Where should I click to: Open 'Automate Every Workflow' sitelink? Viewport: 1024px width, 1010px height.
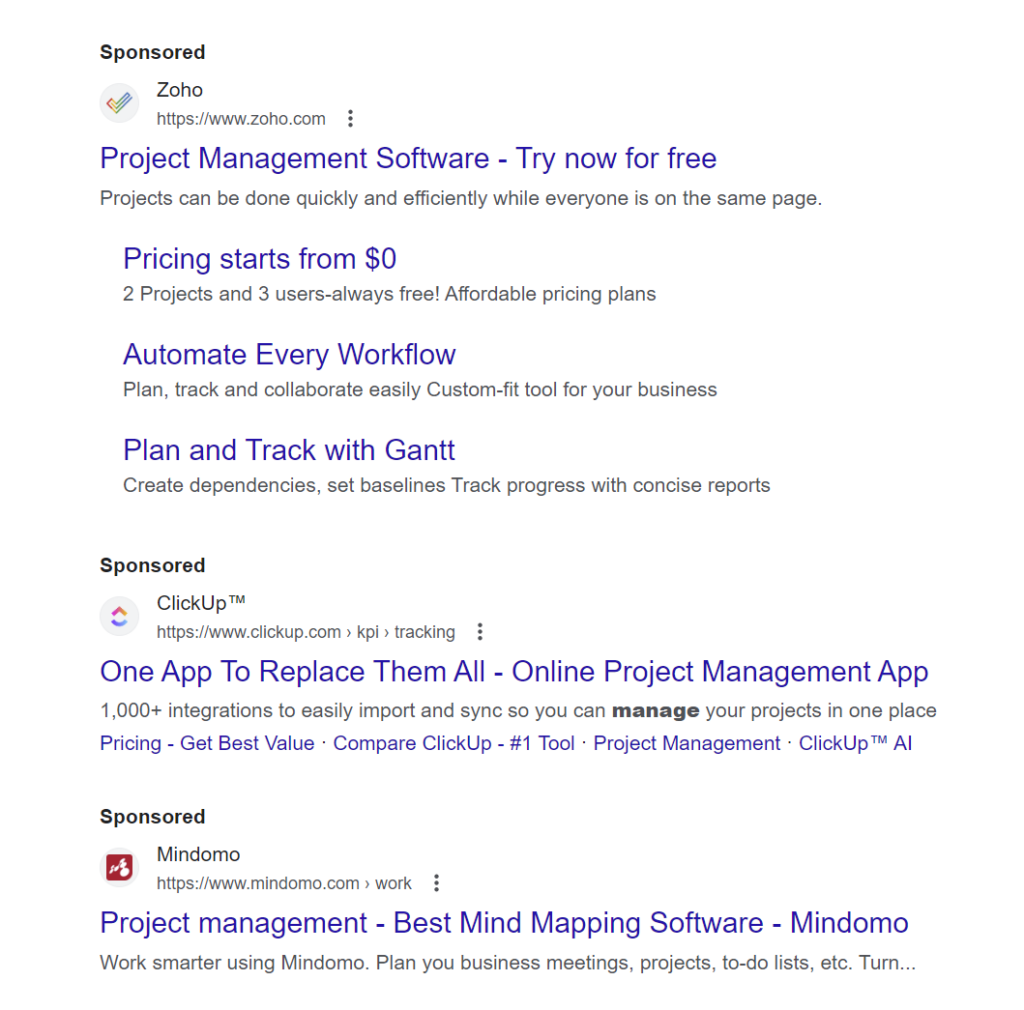[x=289, y=355]
